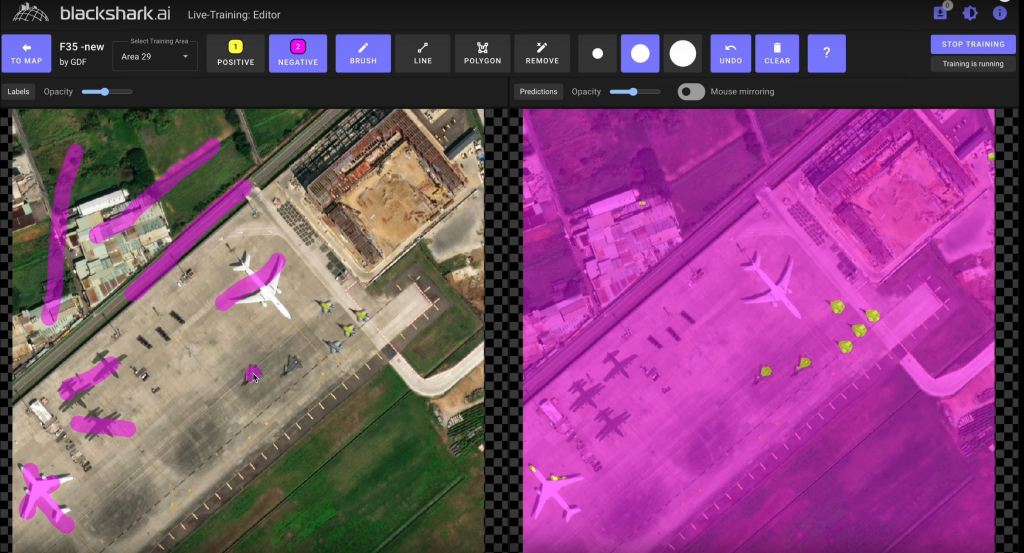Click the Predictions panel tab
Viewport: 1024px width, 553px height.
(x=538, y=92)
